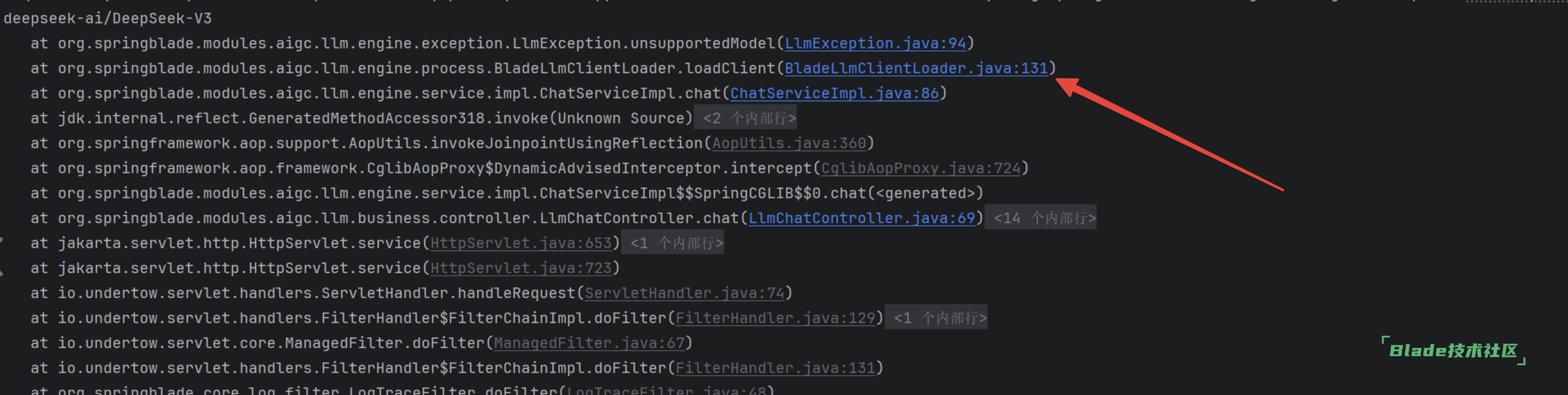Click the BladeLlmClientLoader.java:131 source link
The width and height of the screenshot is (1568, 395).
[915, 68]
